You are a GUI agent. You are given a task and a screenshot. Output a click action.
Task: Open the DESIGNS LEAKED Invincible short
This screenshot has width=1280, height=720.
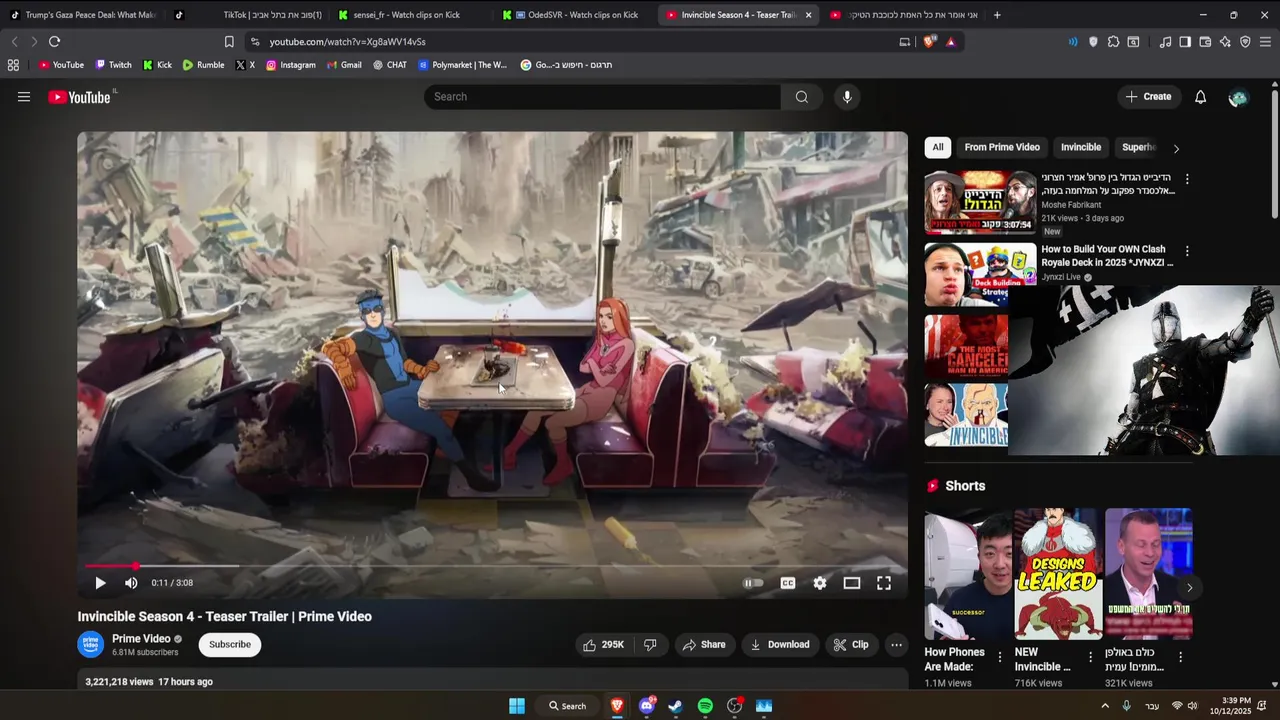point(1058,574)
